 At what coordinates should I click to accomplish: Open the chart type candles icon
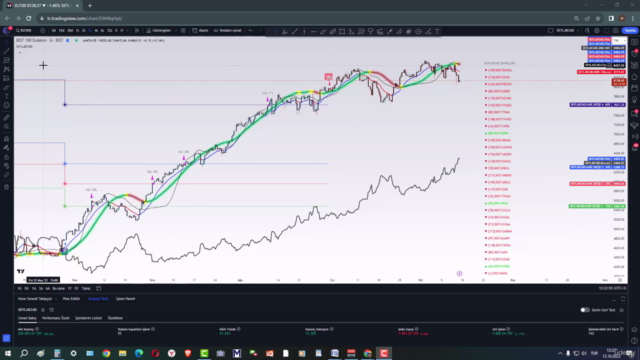pos(137,31)
